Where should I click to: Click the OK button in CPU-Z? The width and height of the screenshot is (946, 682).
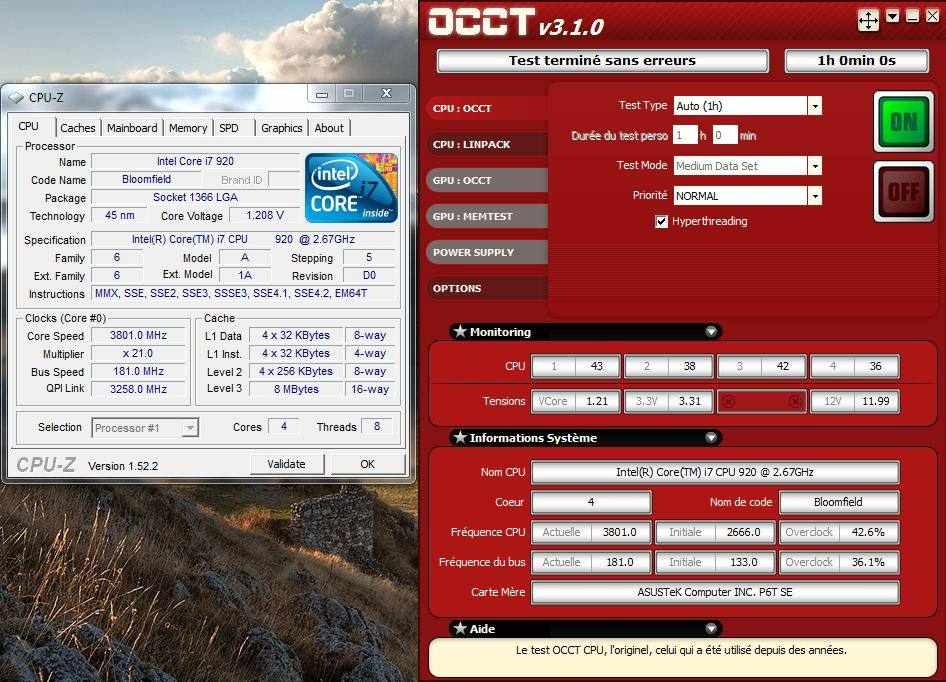(367, 464)
